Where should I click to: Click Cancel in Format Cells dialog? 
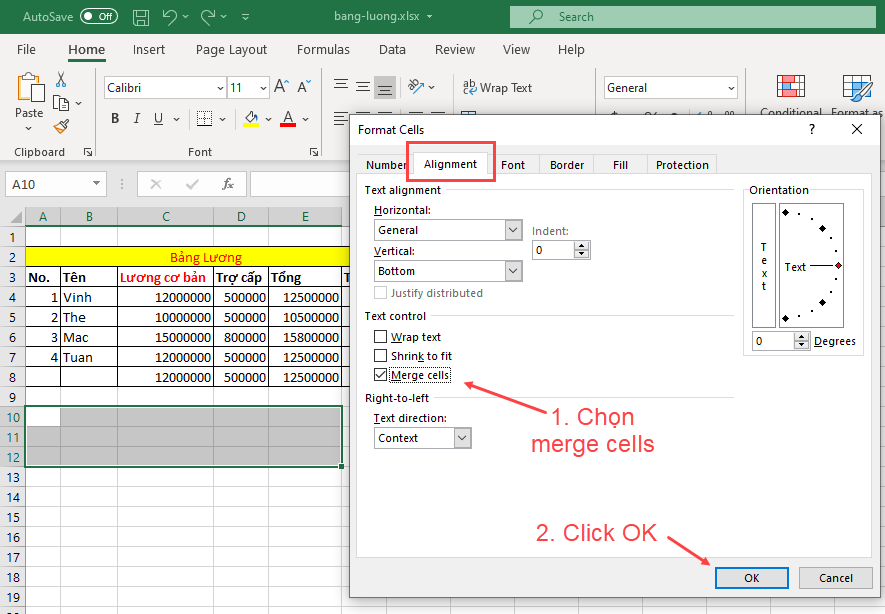tap(835, 578)
